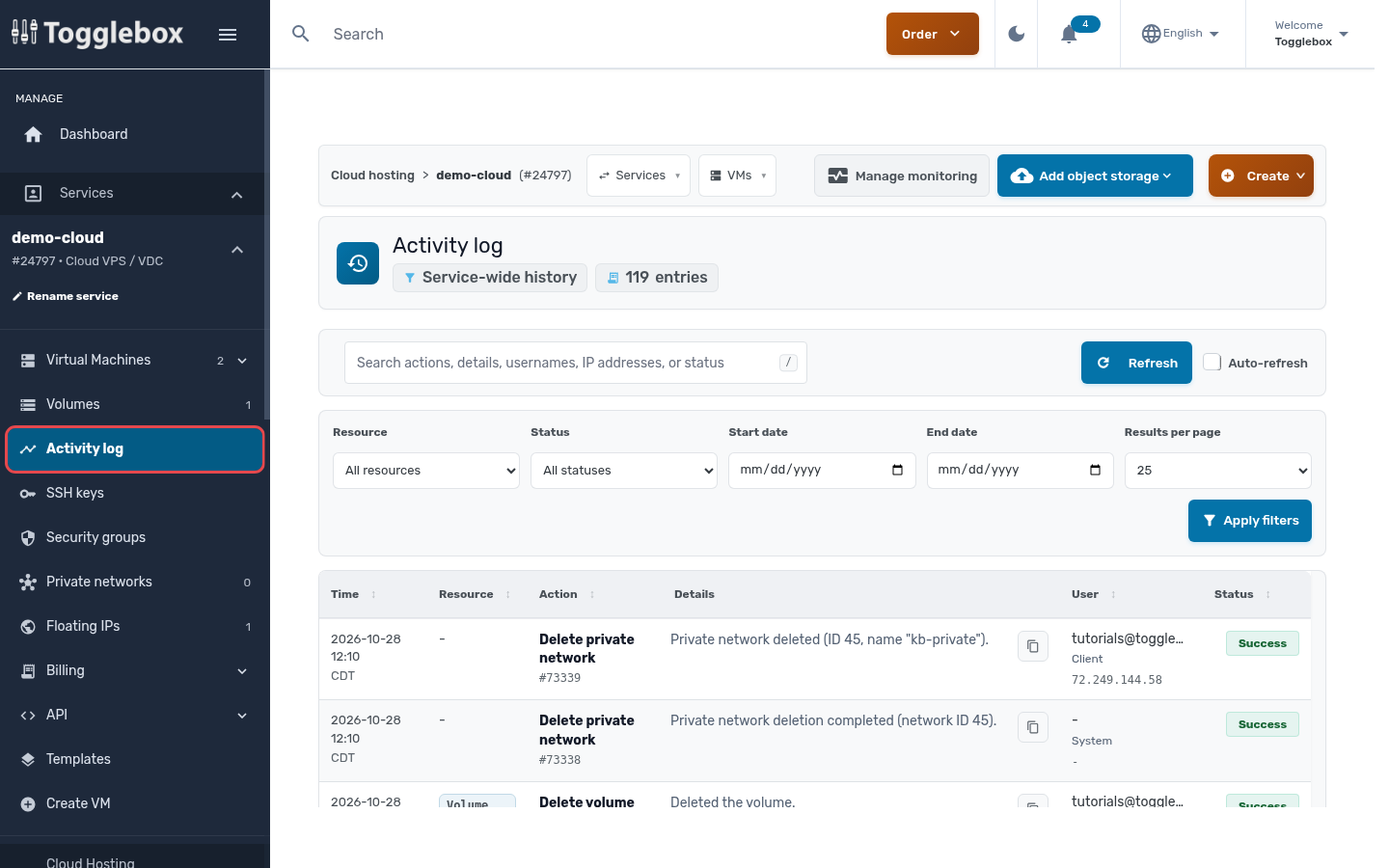Screen dimensions: 1389x868
Task: Open the notifications bell
Action: click(1069, 35)
